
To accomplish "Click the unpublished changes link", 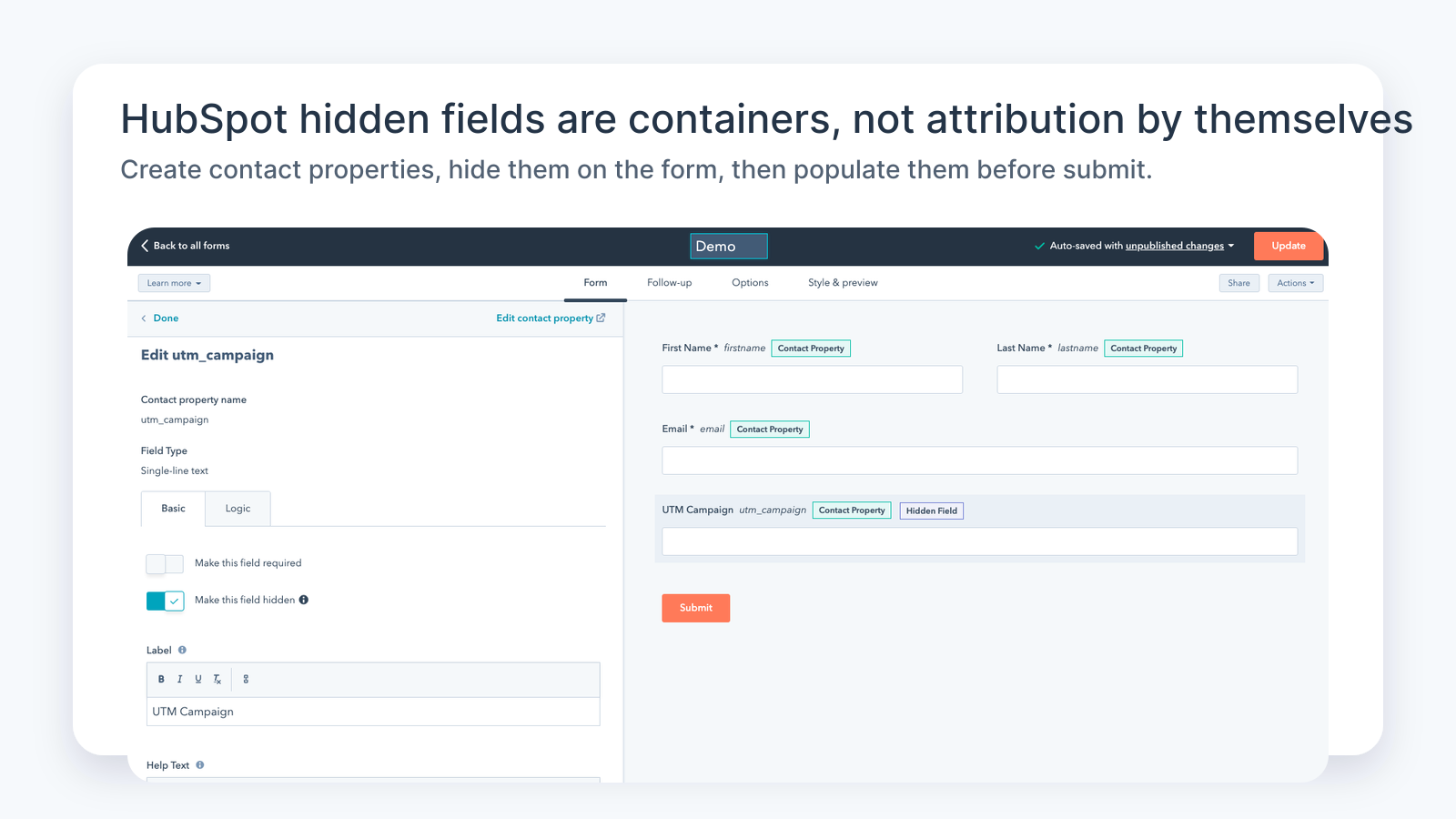I will [x=1175, y=246].
